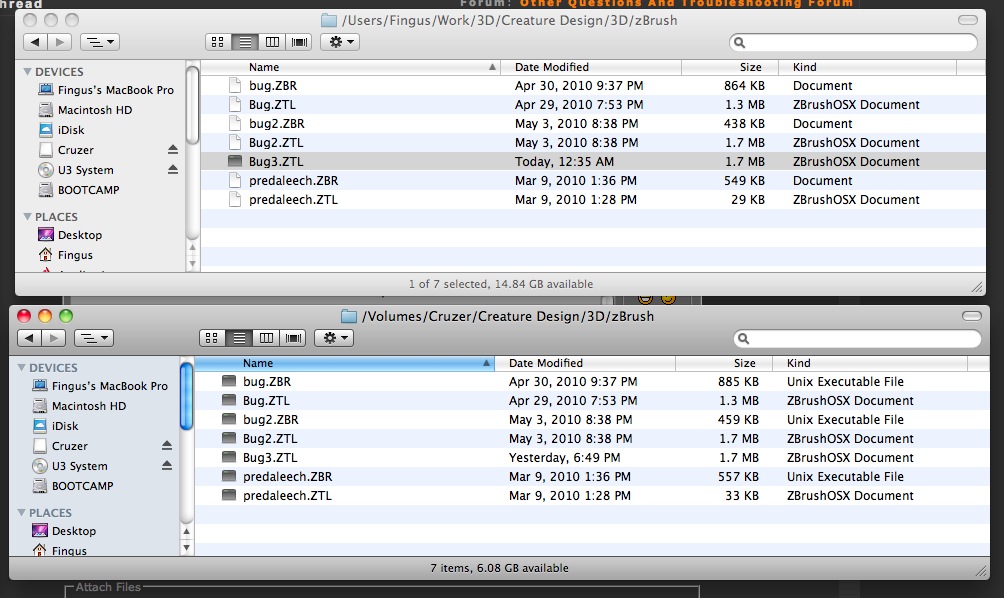Screen dimensions: 1004x598
Task: Select Fingus's MacBook Pro in upper sidebar
Action: pos(106,90)
